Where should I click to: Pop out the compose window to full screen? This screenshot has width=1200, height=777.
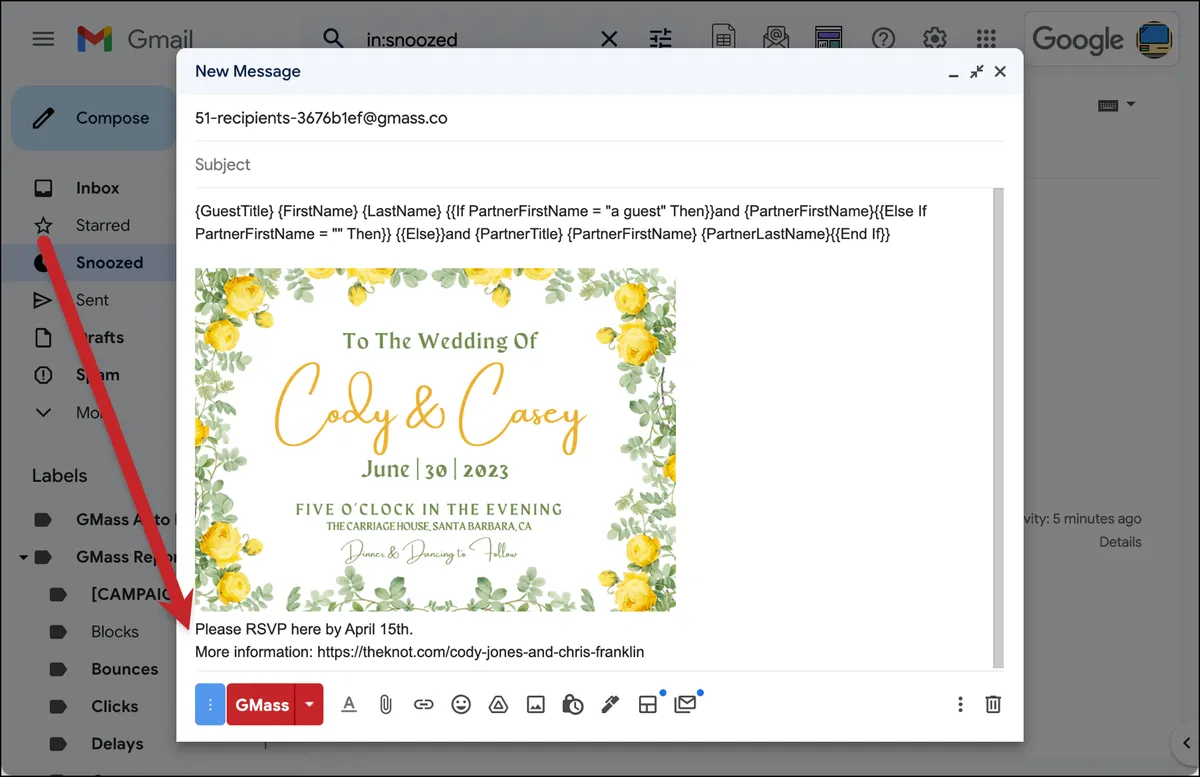977,72
